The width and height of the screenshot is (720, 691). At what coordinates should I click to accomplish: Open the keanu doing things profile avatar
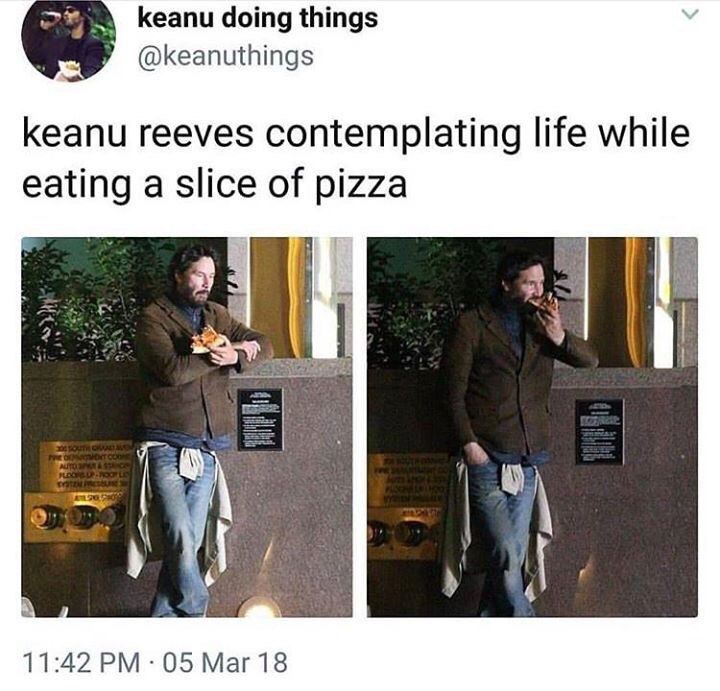click(68, 37)
